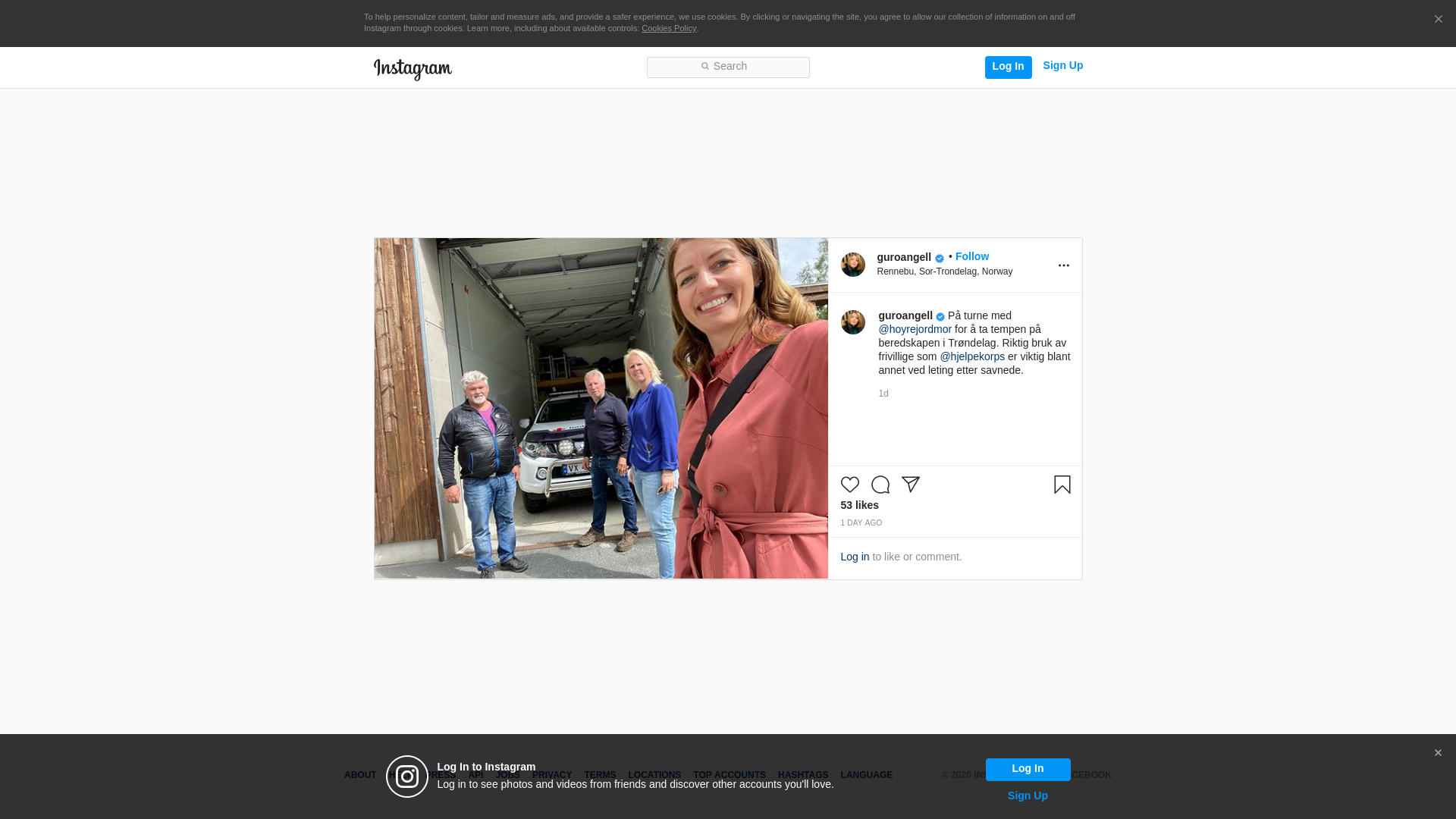
Task: Open guroangell username in post header
Action: pos(904,257)
